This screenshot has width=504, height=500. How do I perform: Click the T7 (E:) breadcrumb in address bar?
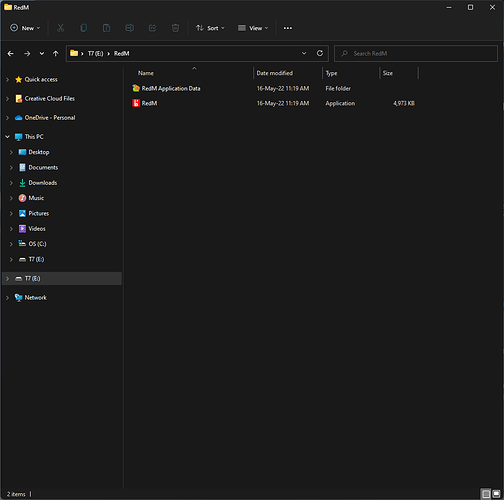click(x=95, y=53)
